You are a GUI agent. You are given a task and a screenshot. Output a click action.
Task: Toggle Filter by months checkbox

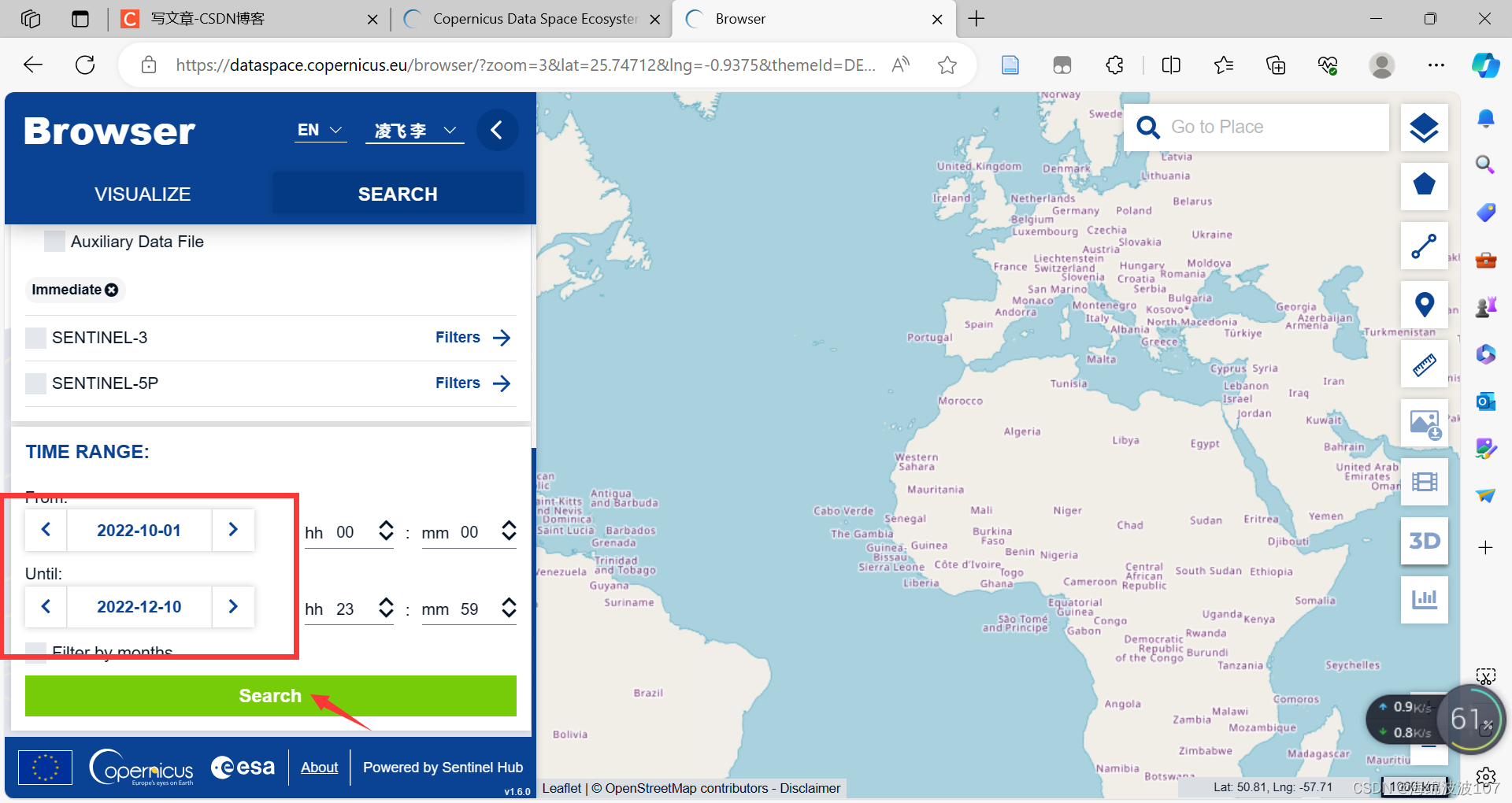click(35, 652)
